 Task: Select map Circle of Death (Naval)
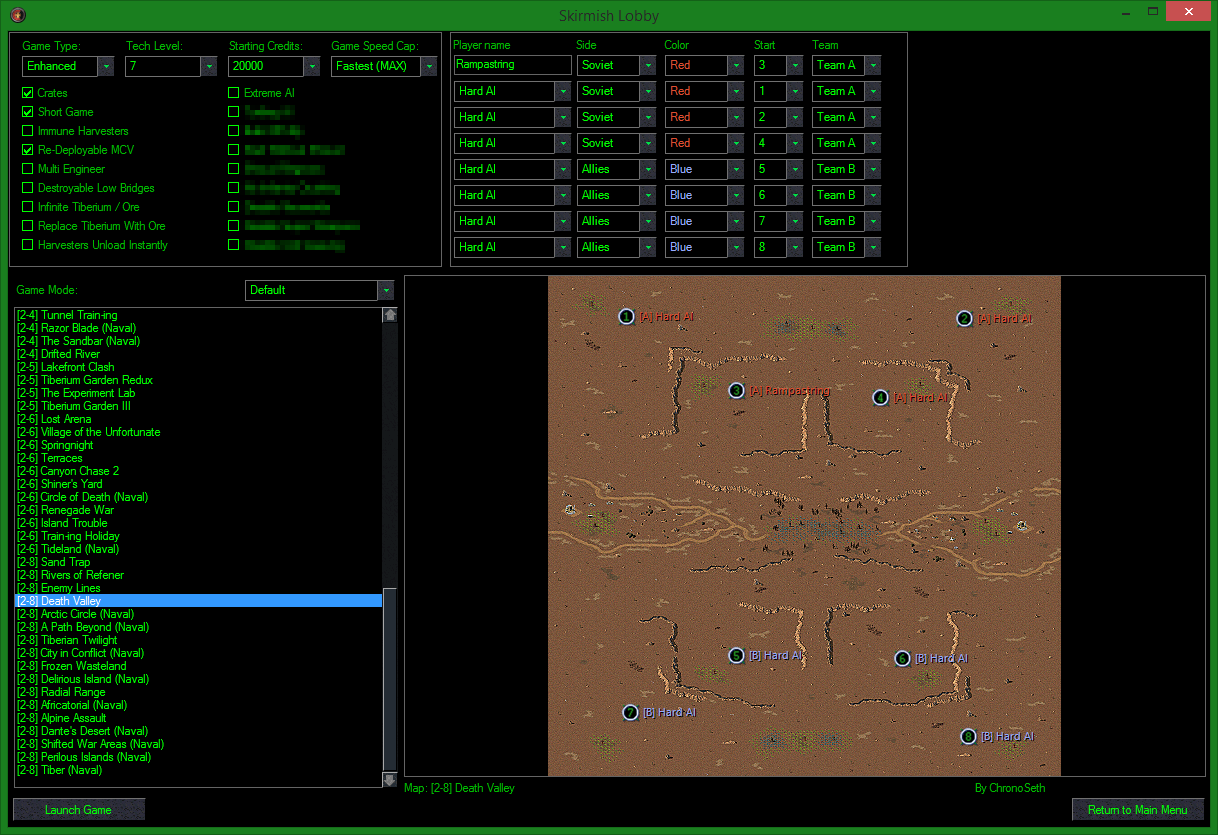point(198,497)
